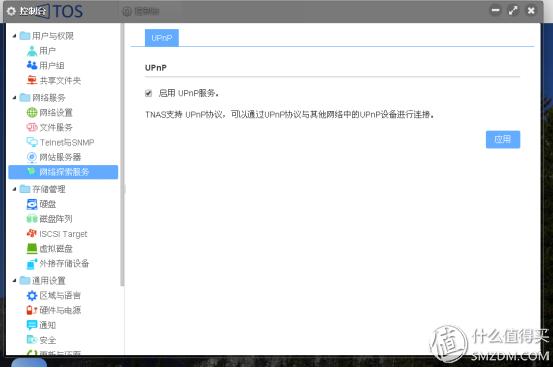Viewport: 553px width, 368px height.
Task: Collapse the 存储管理 tree arrow
Action: coord(14,189)
